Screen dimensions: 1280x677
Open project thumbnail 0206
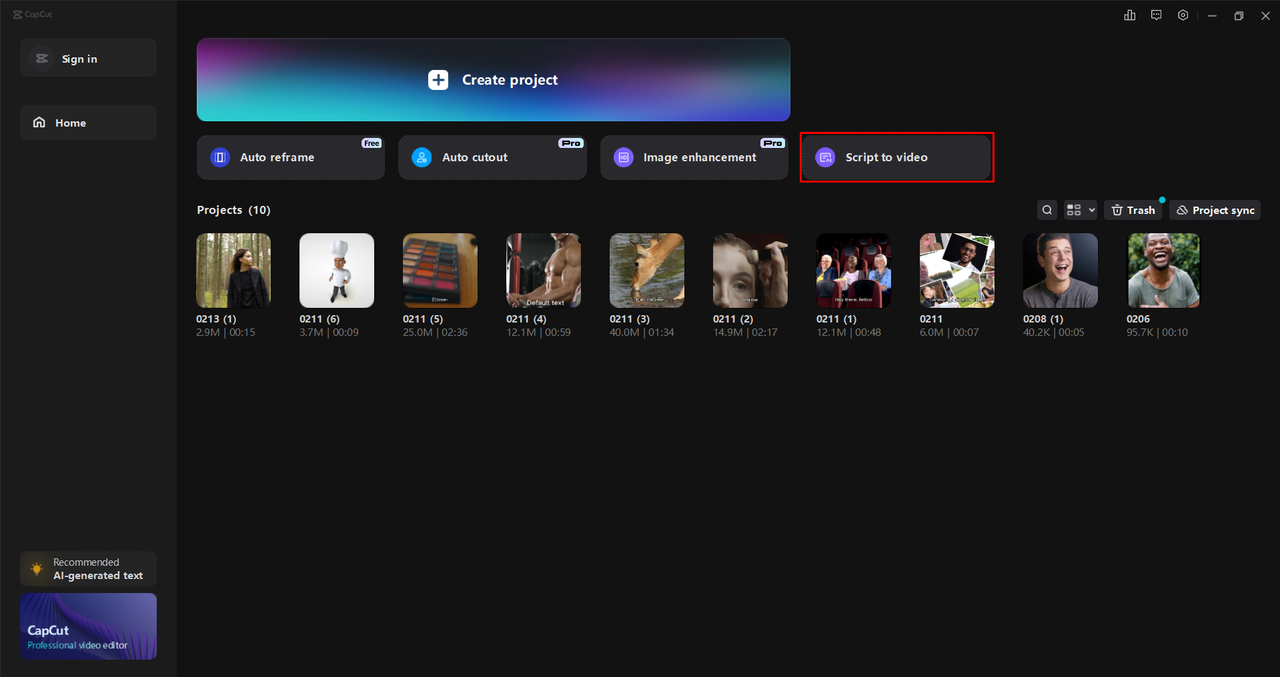(x=1164, y=270)
